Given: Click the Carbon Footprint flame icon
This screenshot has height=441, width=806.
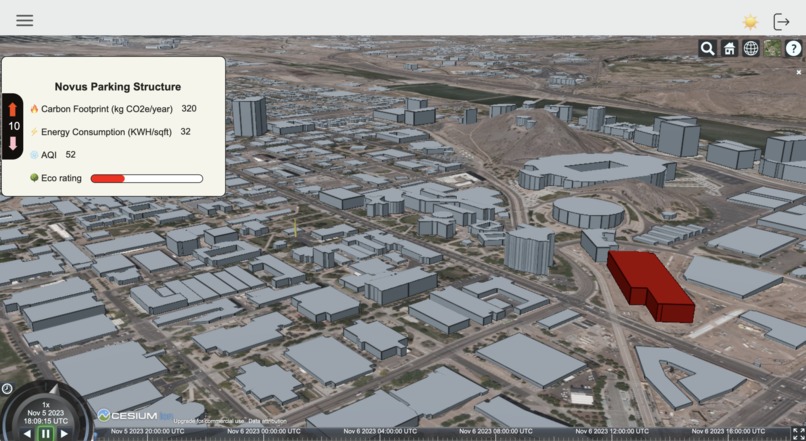Looking at the screenshot, I should tap(34, 109).
